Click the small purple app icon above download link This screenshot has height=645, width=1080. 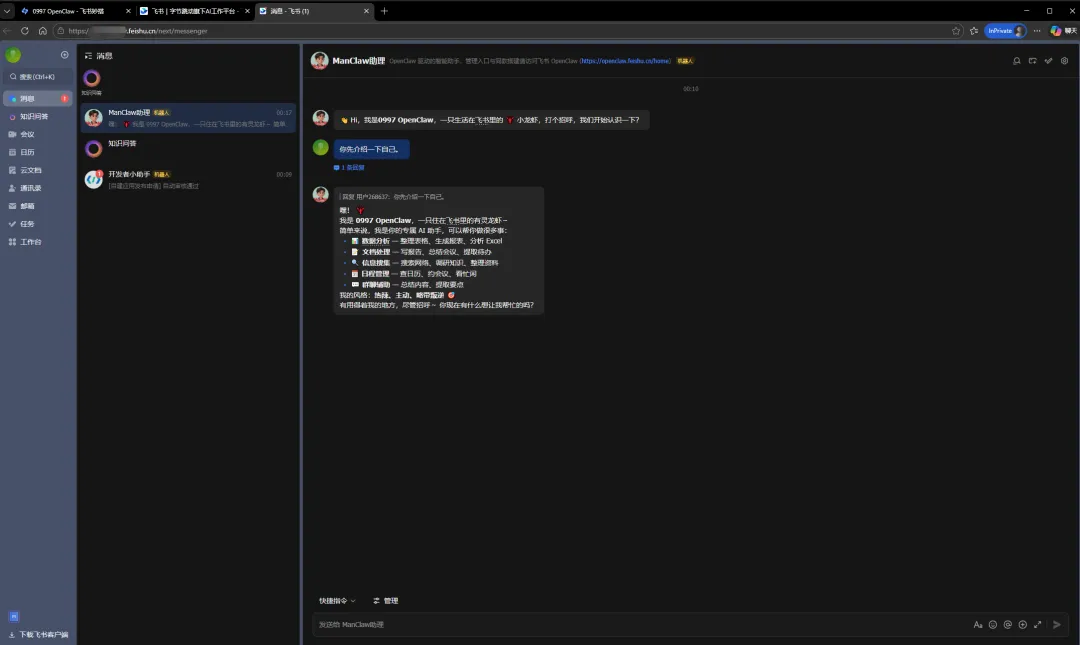coord(14,617)
